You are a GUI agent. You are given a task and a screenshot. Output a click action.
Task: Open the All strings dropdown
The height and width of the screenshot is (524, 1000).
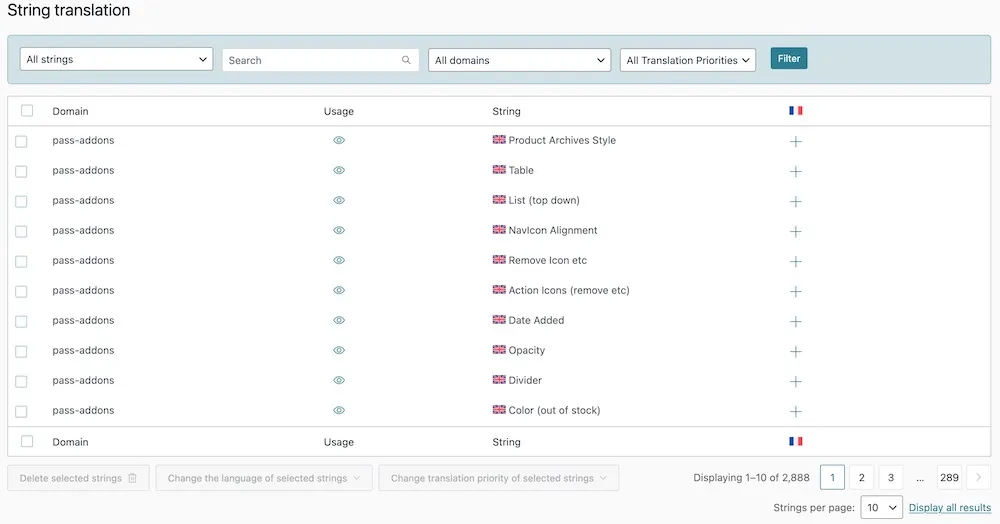point(116,59)
